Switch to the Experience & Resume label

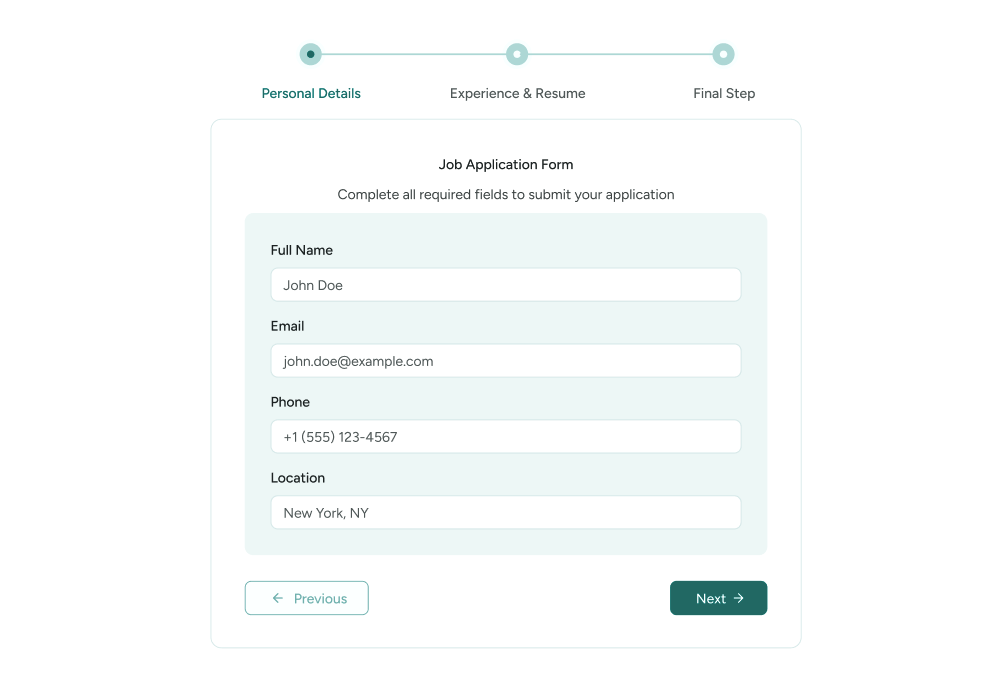(517, 93)
